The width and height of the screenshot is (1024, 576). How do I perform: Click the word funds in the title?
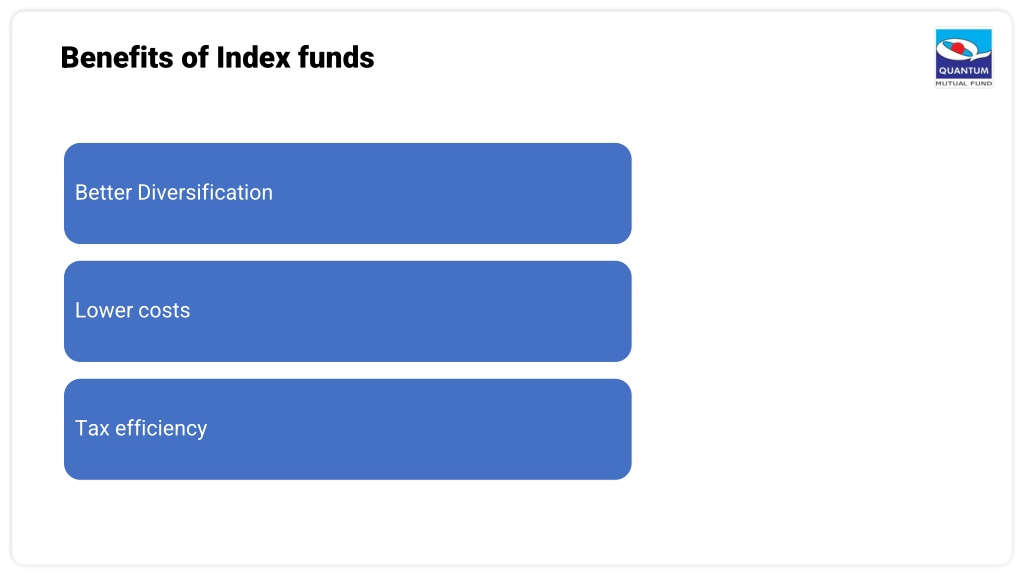point(336,57)
